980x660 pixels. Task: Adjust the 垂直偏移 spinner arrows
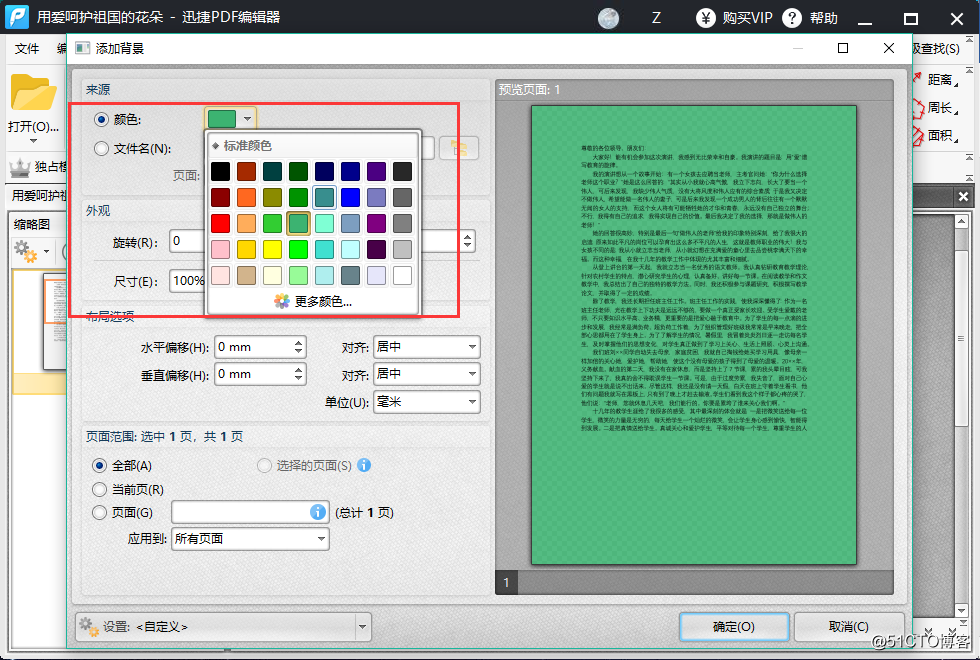(x=299, y=374)
